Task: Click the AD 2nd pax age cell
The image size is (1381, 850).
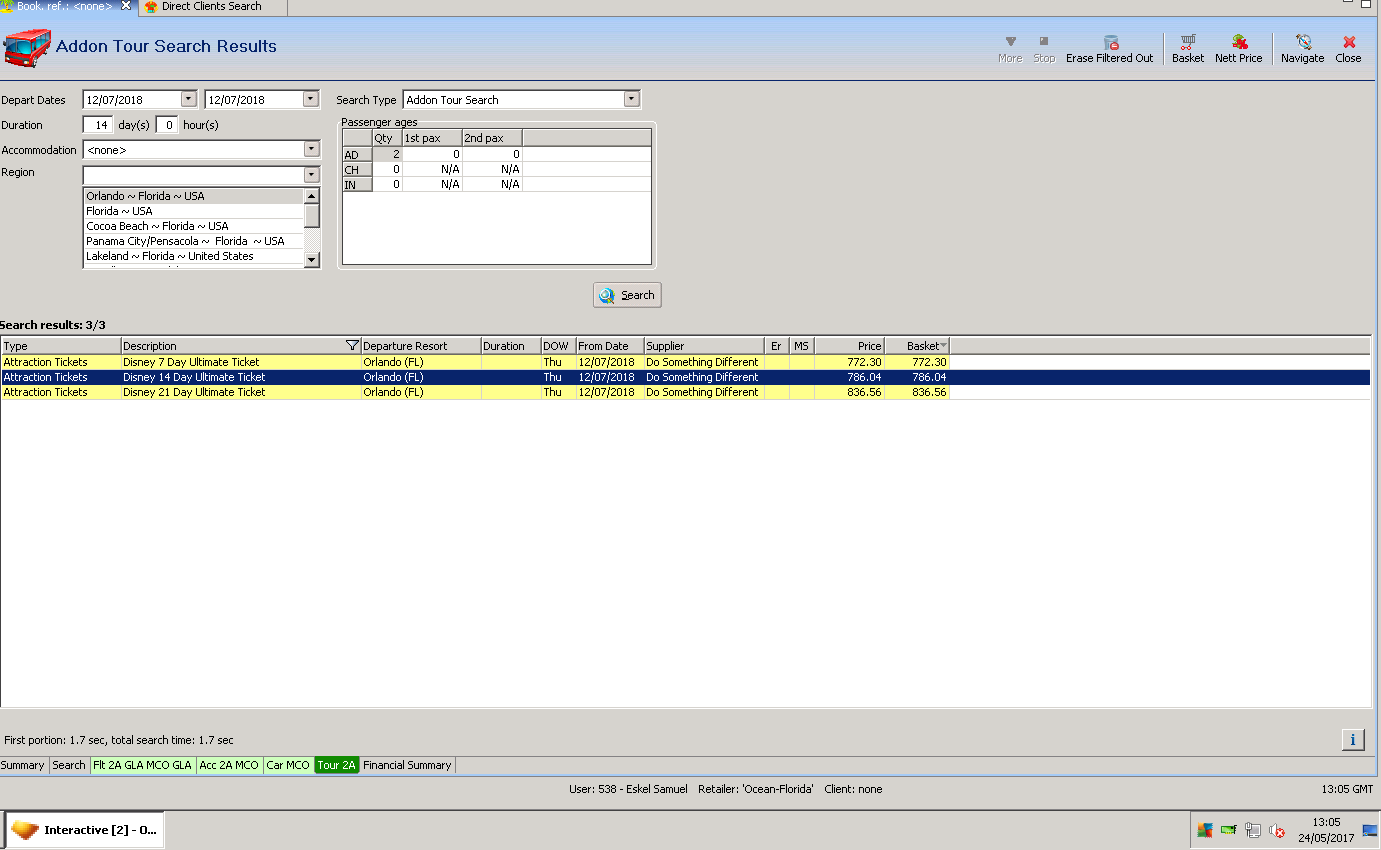Action: 492,155
